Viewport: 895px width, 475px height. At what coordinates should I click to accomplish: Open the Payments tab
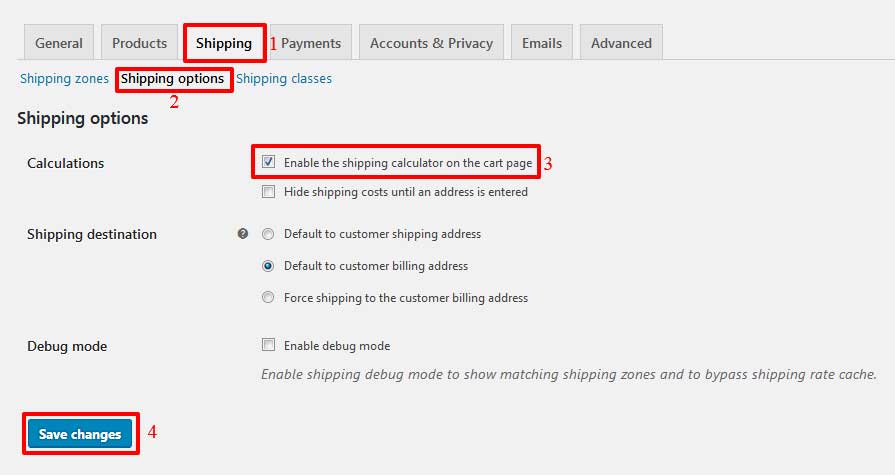click(311, 42)
